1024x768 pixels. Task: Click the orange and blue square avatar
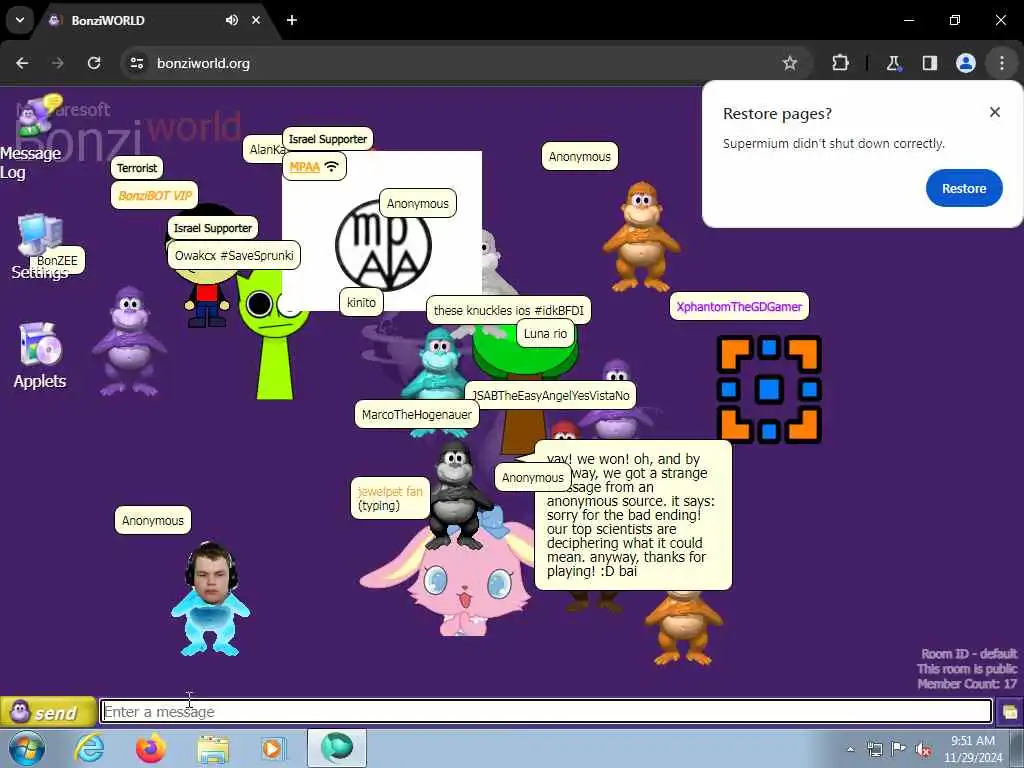(769, 390)
